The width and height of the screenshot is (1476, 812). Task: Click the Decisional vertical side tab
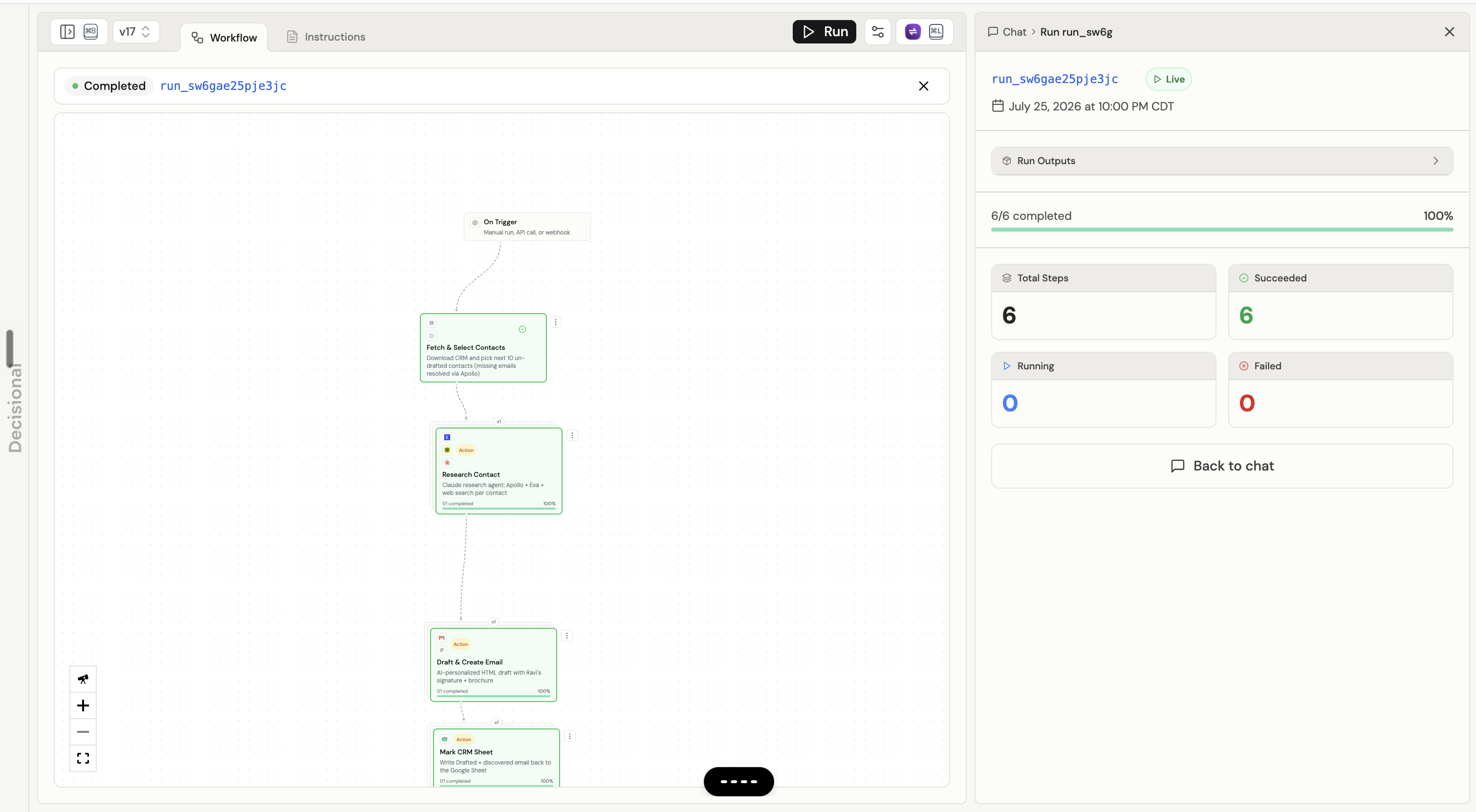point(15,408)
